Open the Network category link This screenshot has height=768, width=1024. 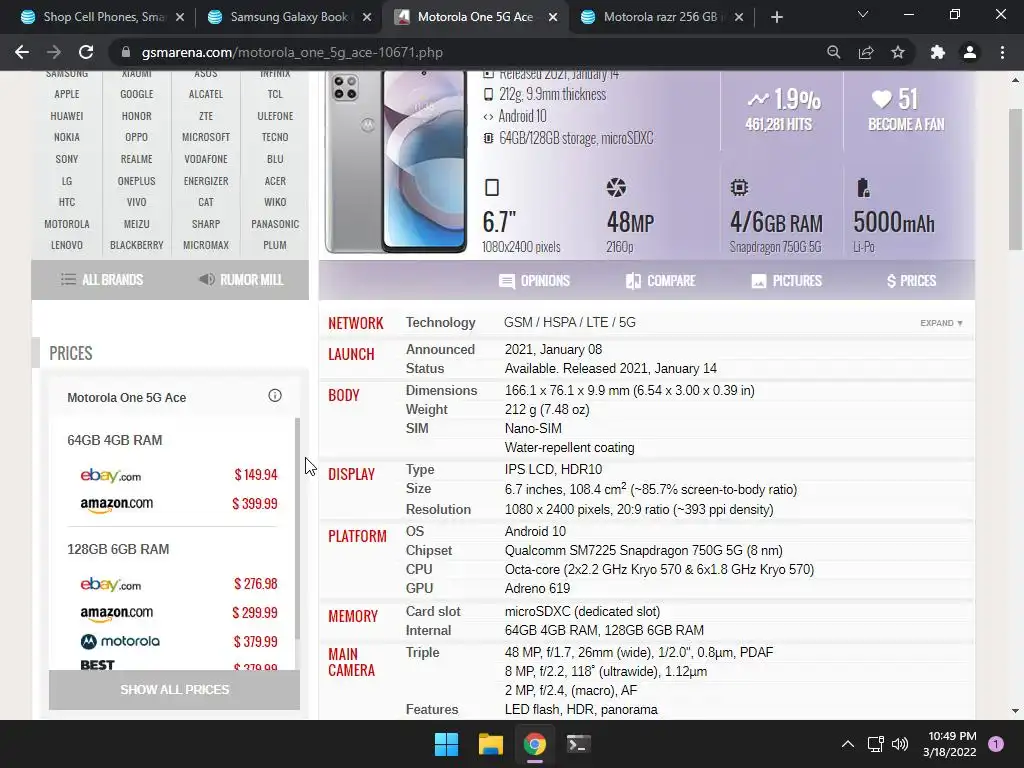point(355,323)
